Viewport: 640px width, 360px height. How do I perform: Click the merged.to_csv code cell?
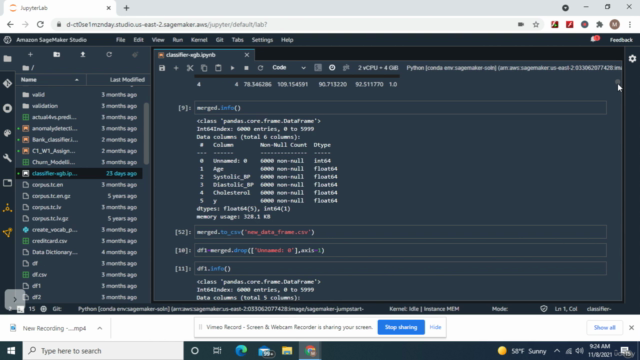point(400,232)
